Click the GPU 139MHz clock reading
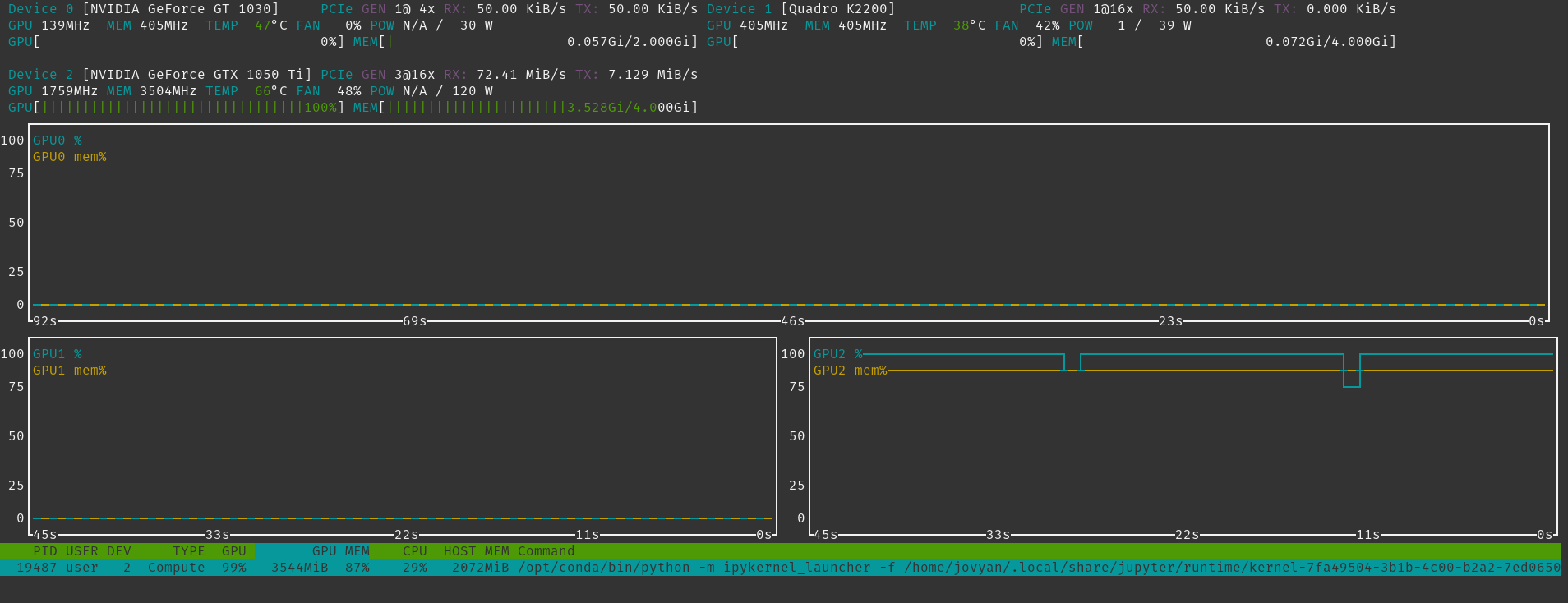The image size is (1568, 603). tap(49, 25)
